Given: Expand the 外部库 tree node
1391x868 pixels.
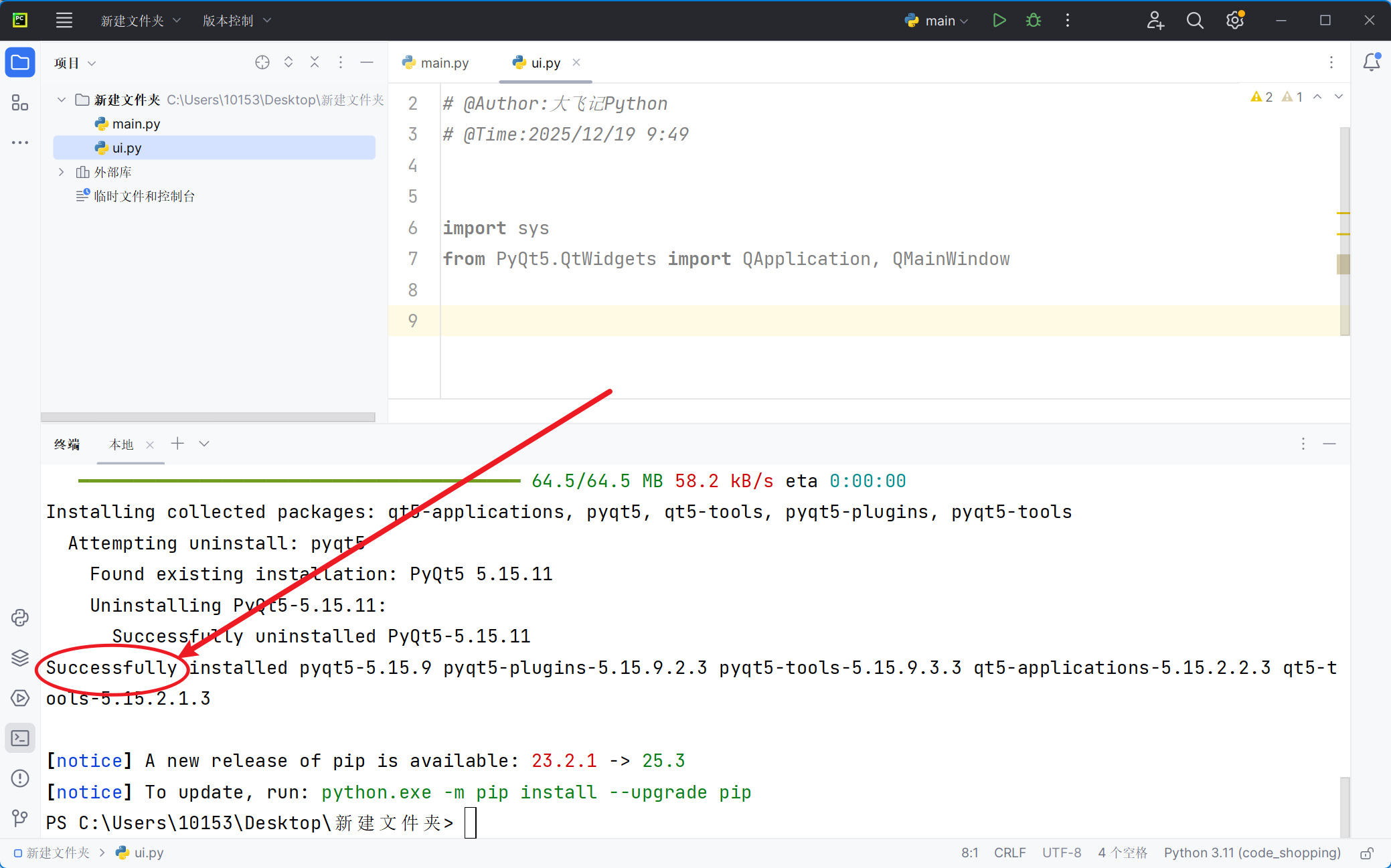Looking at the screenshot, I should [61, 172].
